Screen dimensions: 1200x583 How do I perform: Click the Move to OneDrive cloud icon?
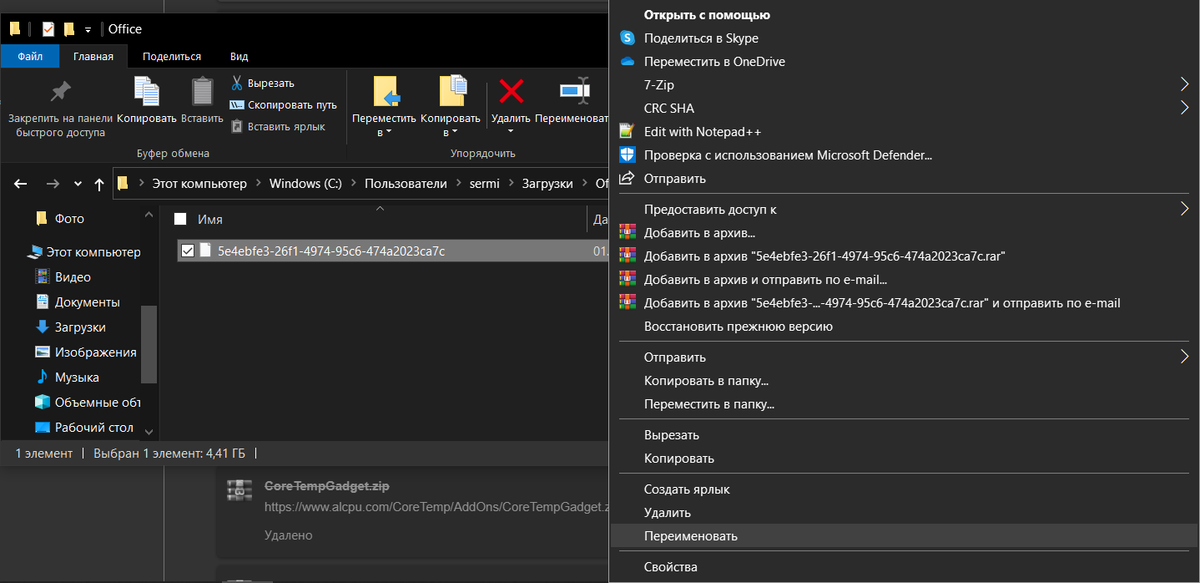[x=627, y=62]
